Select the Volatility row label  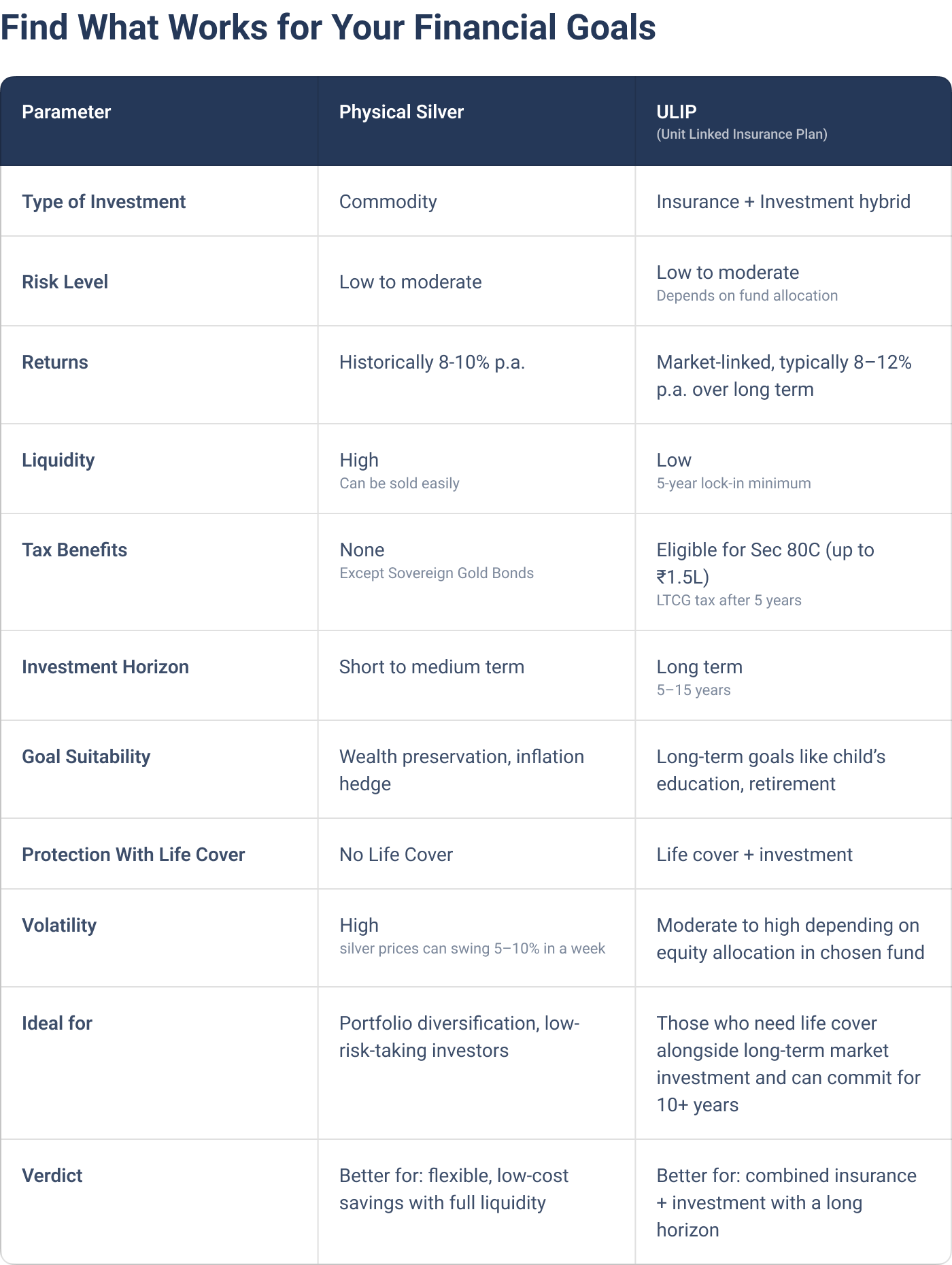point(59,926)
